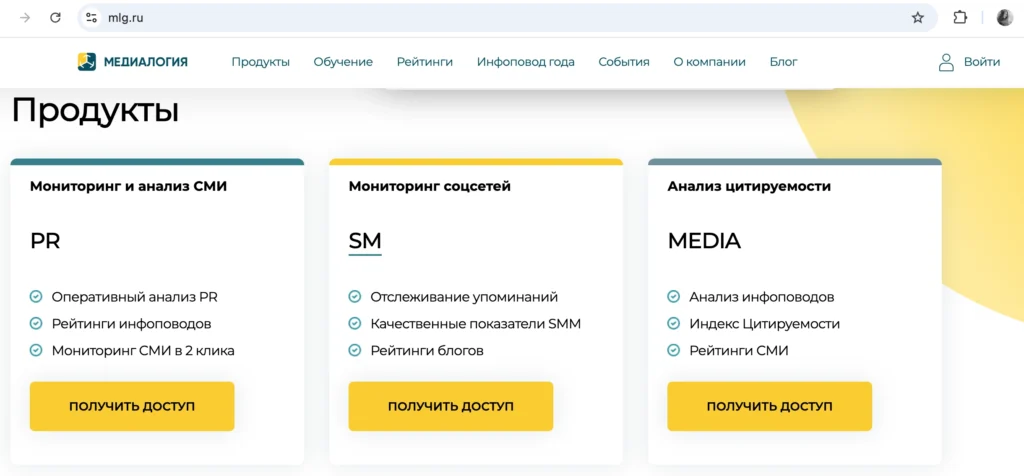The height and width of the screenshot is (476, 1024).
Task: Click checkmark icon beside Качественные показатели SMM
Action: tap(355, 324)
